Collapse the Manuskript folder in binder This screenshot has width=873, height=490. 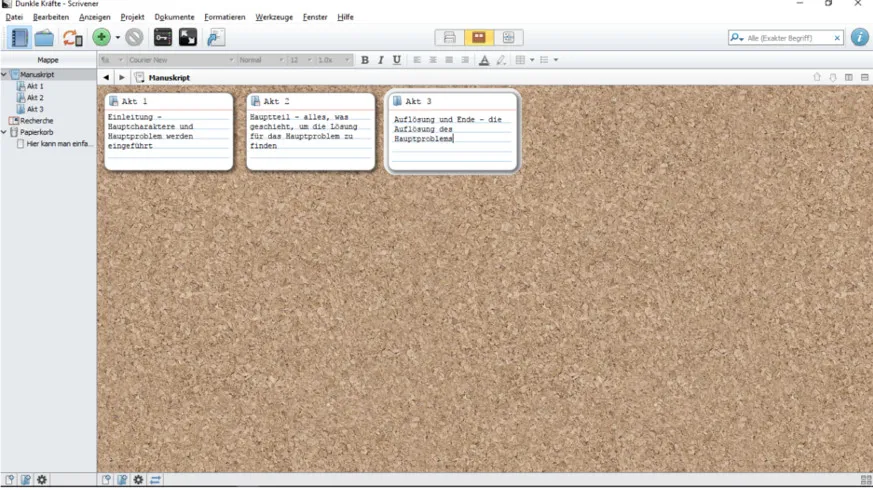4,75
